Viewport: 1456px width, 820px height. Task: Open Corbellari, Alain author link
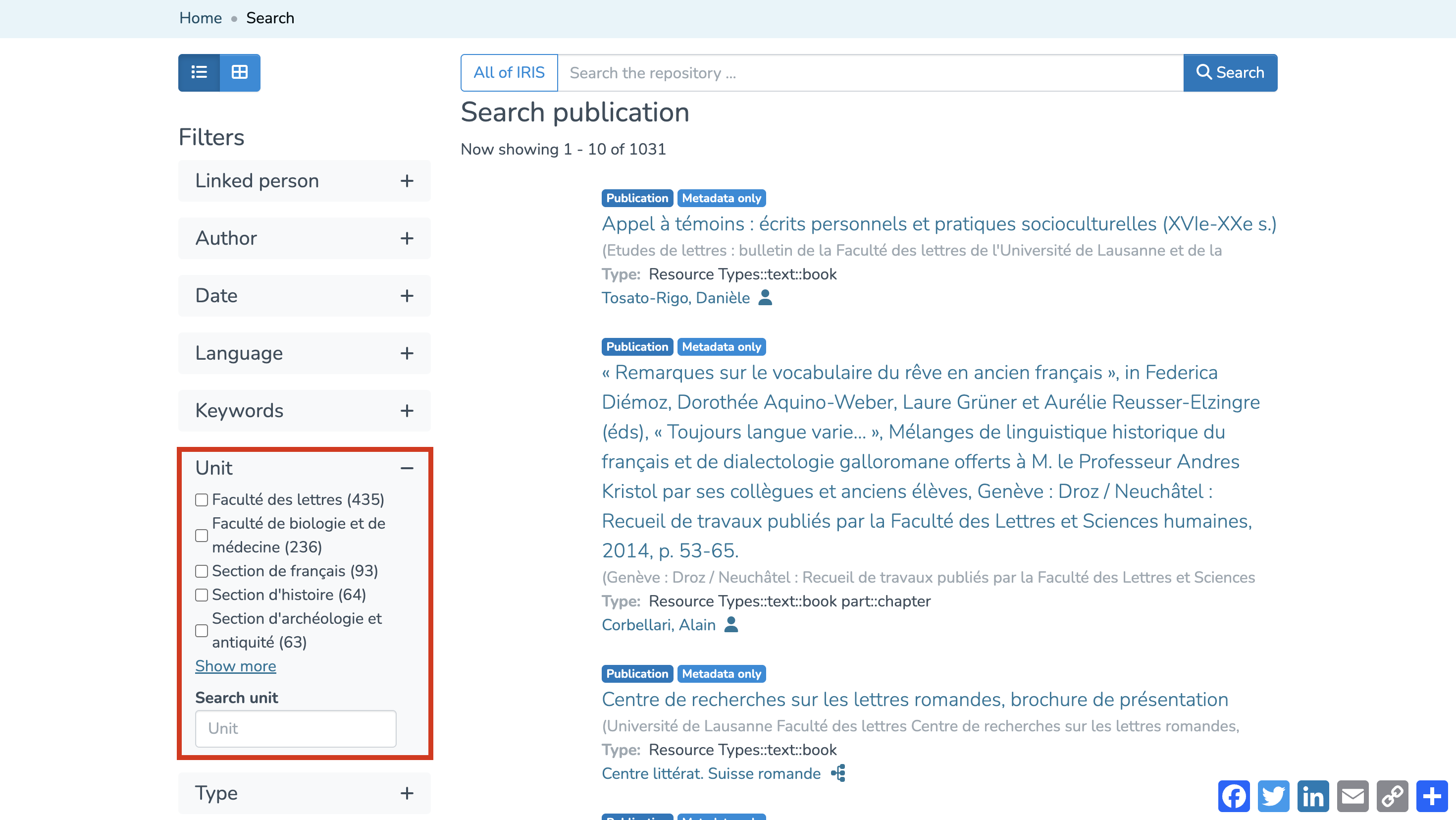click(659, 625)
